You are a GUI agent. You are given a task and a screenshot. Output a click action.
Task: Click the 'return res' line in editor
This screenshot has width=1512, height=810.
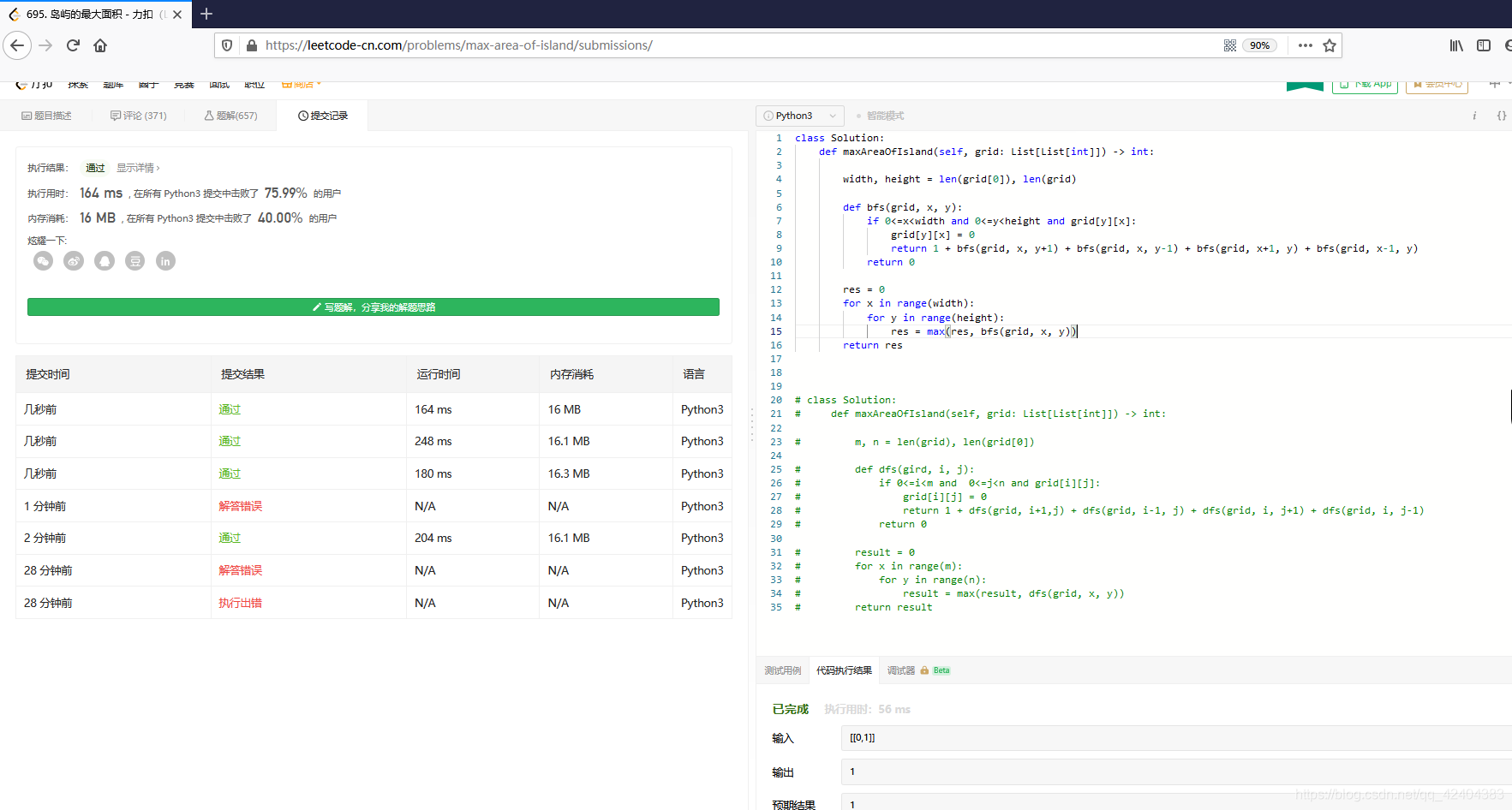click(x=872, y=345)
